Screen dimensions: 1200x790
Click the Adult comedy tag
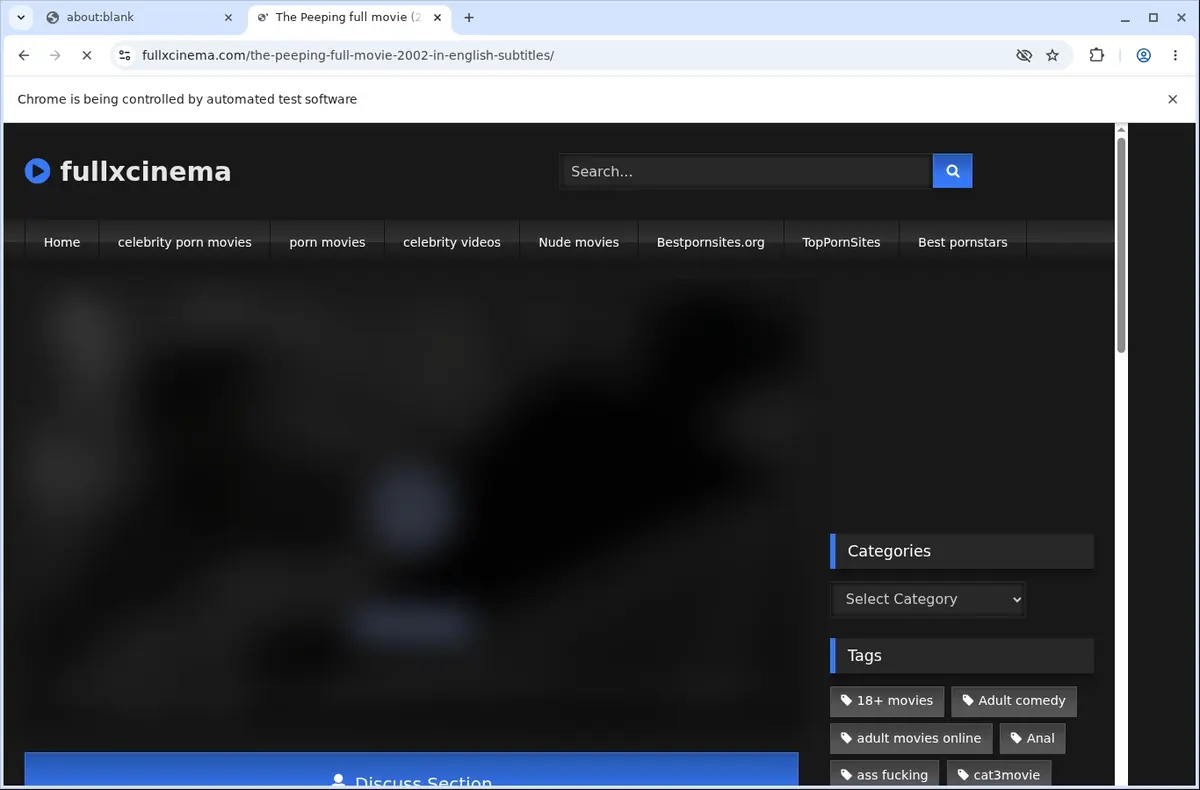pyautogui.click(x=1014, y=701)
